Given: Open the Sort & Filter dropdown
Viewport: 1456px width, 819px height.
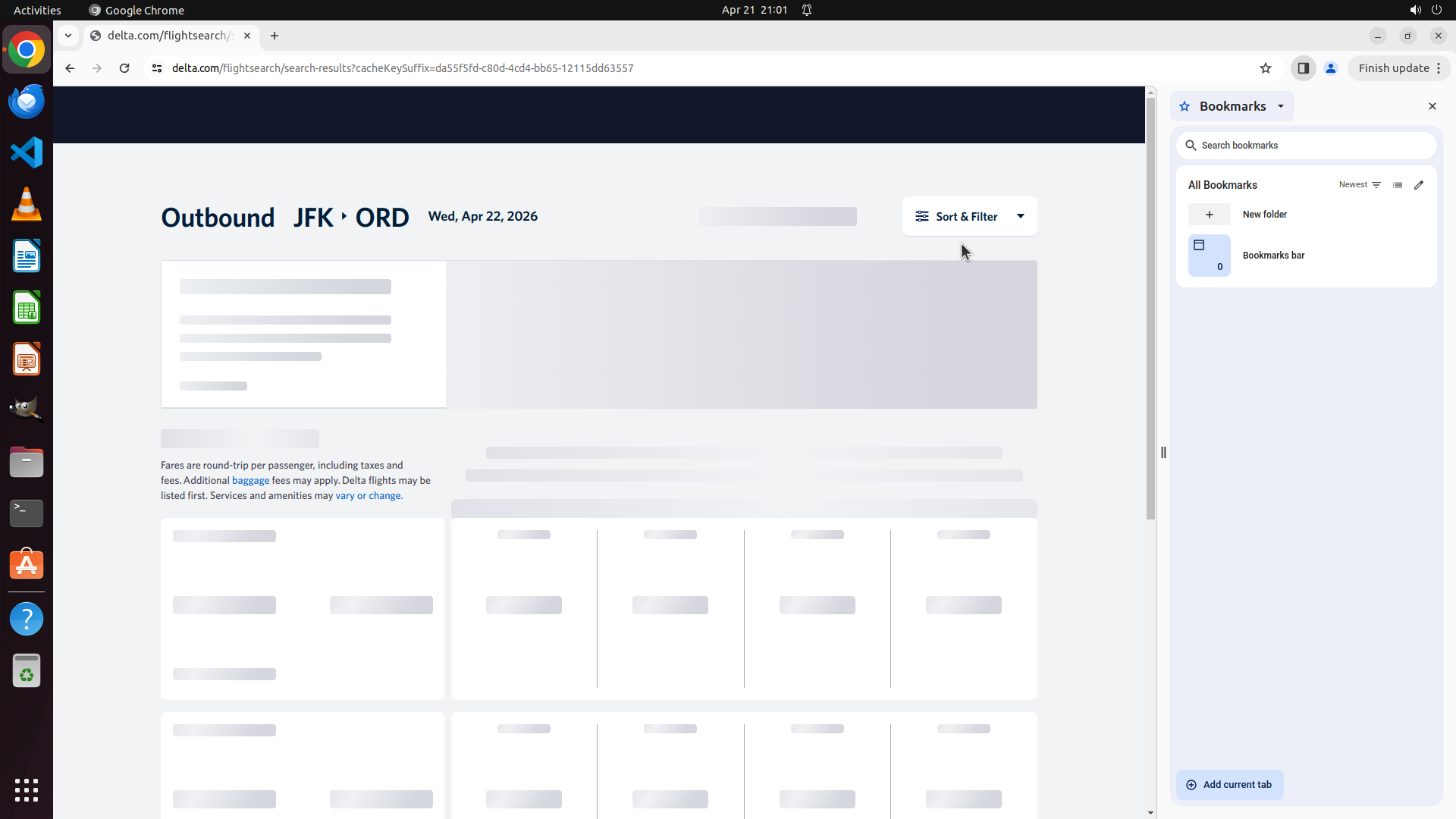Looking at the screenshot, I should pos(969,217).
